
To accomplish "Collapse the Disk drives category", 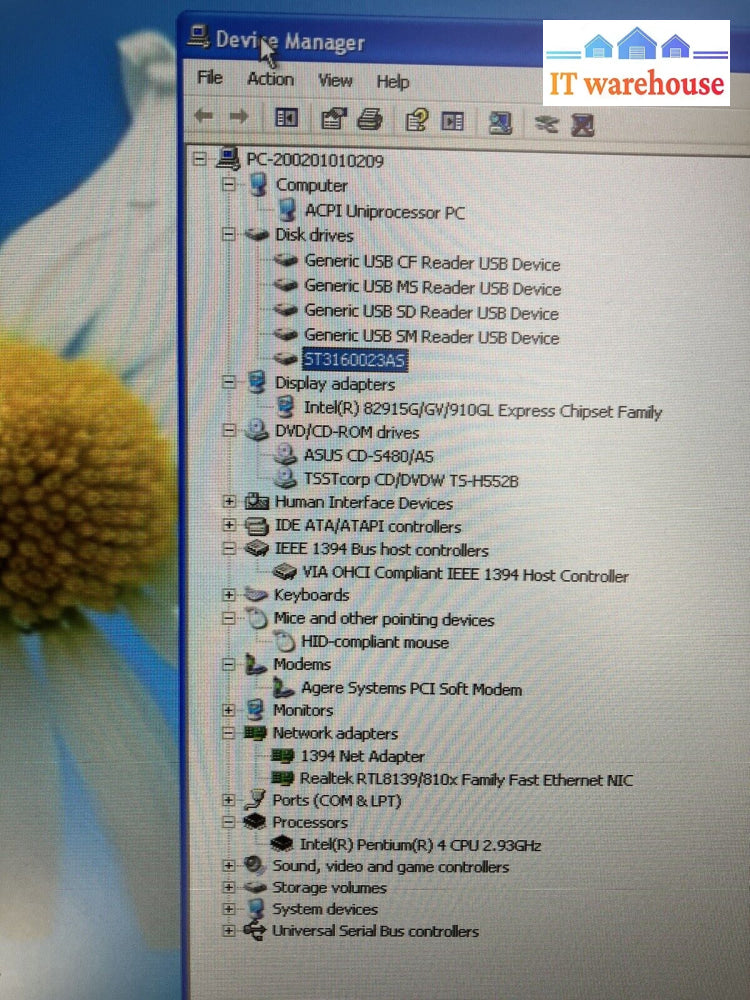I will (x=229, y=234).
